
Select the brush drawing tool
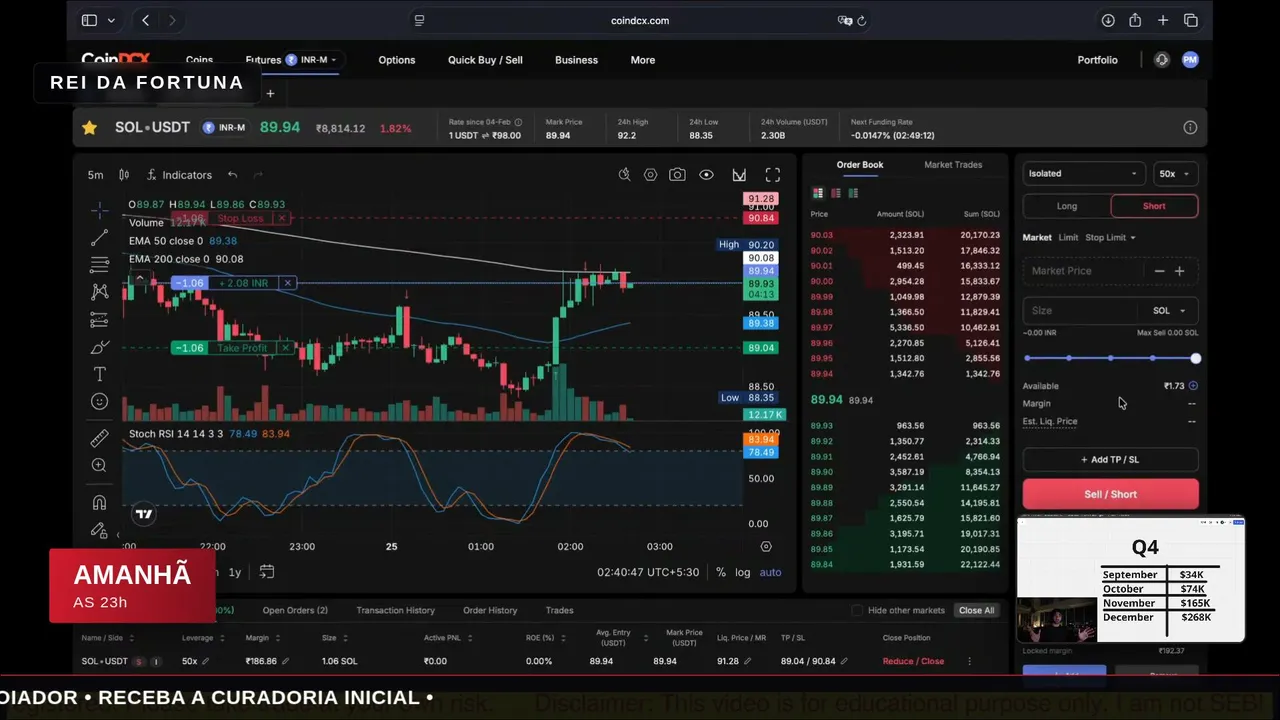coord(100,347)
